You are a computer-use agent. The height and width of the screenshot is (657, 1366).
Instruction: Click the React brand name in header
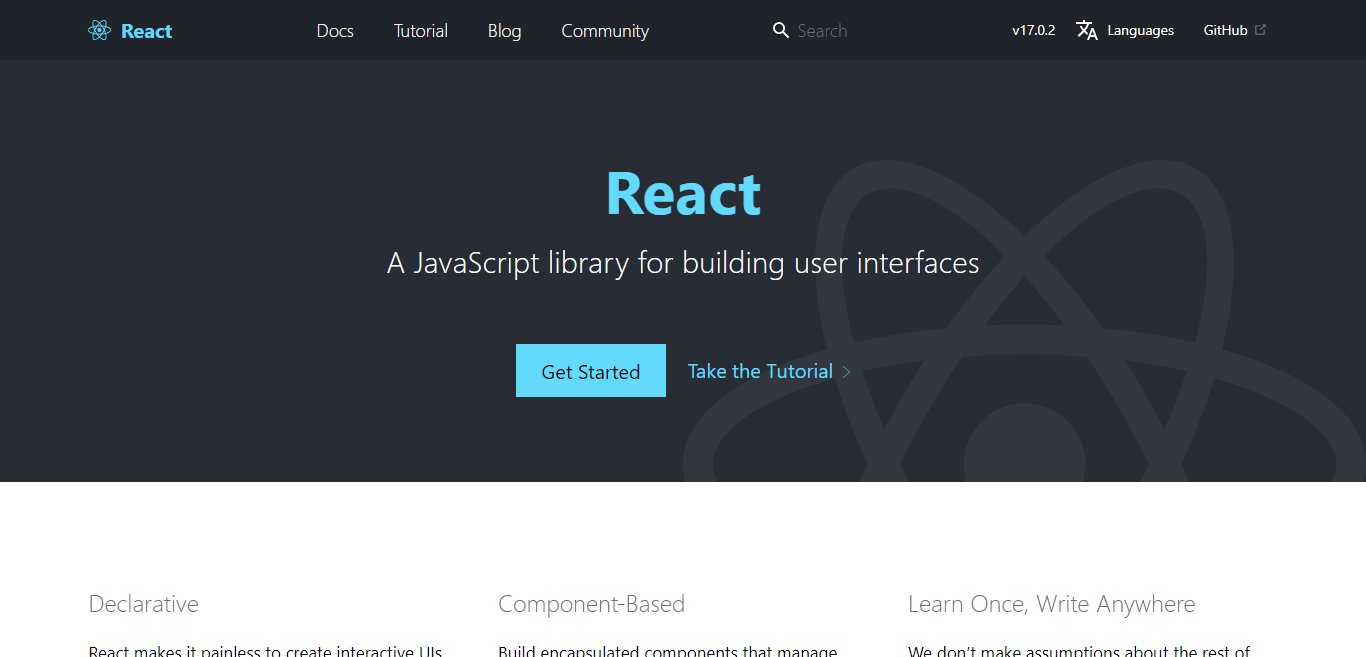pos(146,30)
